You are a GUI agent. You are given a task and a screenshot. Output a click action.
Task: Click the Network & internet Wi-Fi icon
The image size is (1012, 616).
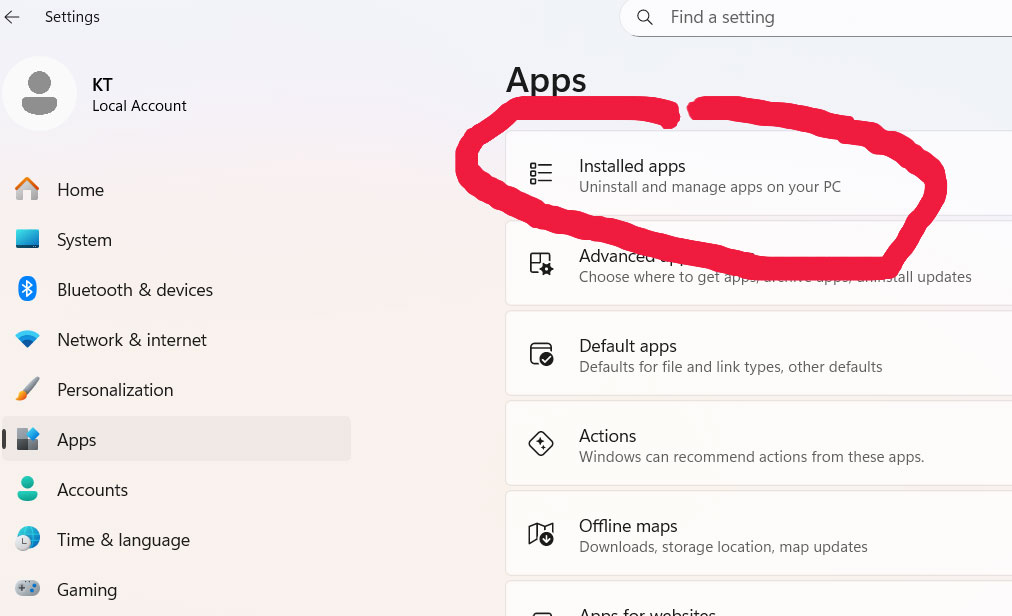click(x=27, y=339)
